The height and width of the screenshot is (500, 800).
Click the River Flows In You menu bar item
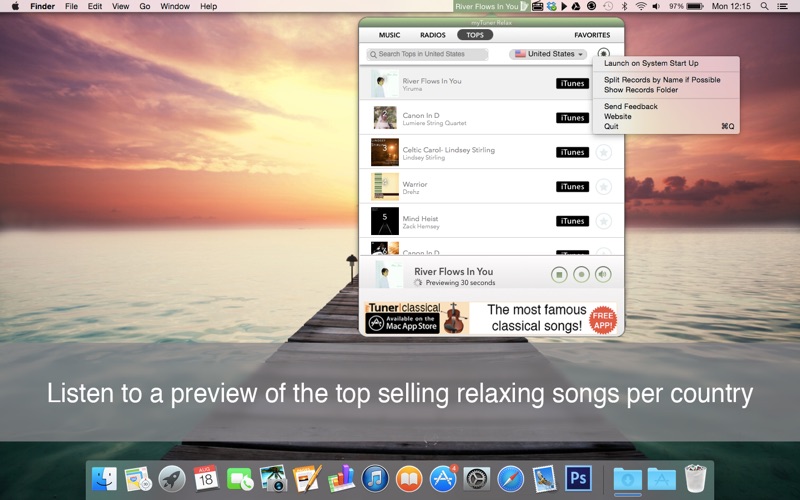pos(490,6)
